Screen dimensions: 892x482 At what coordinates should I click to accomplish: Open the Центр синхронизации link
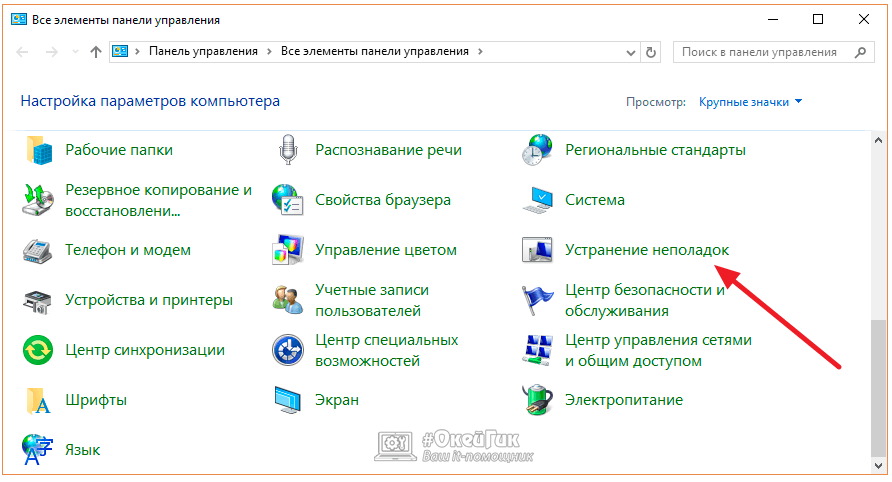[x=145, y=350]
